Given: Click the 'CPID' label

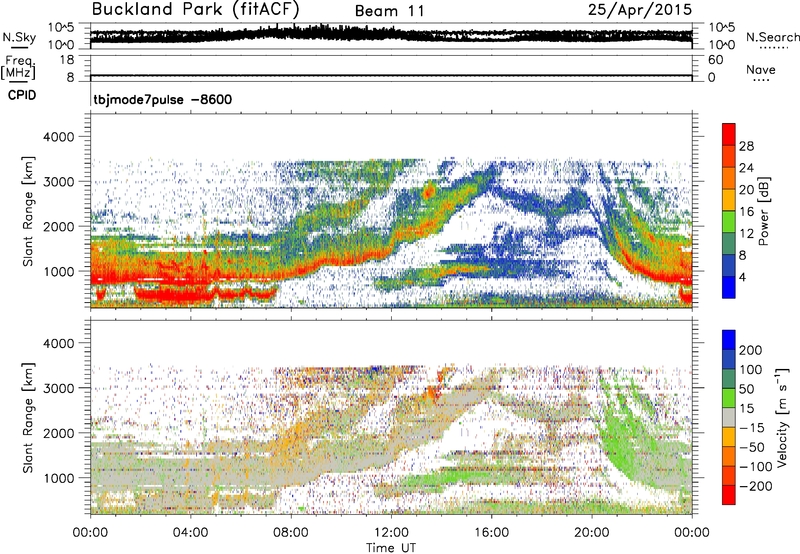Looking at the screenshot, I should (22, 95).
